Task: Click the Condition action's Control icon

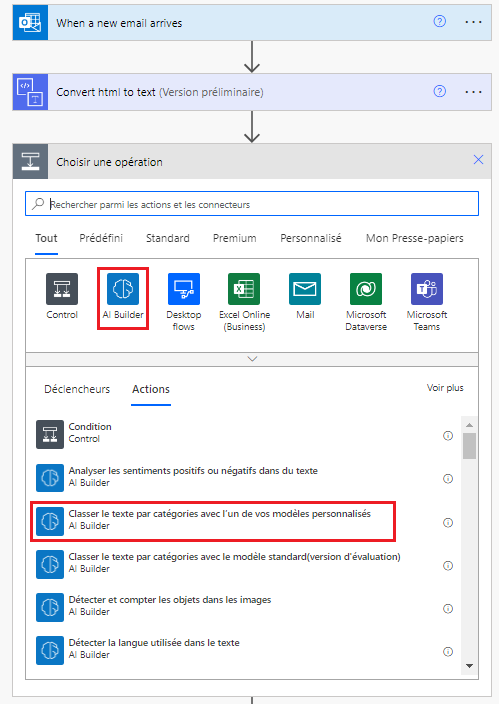Action: (50, 434)
